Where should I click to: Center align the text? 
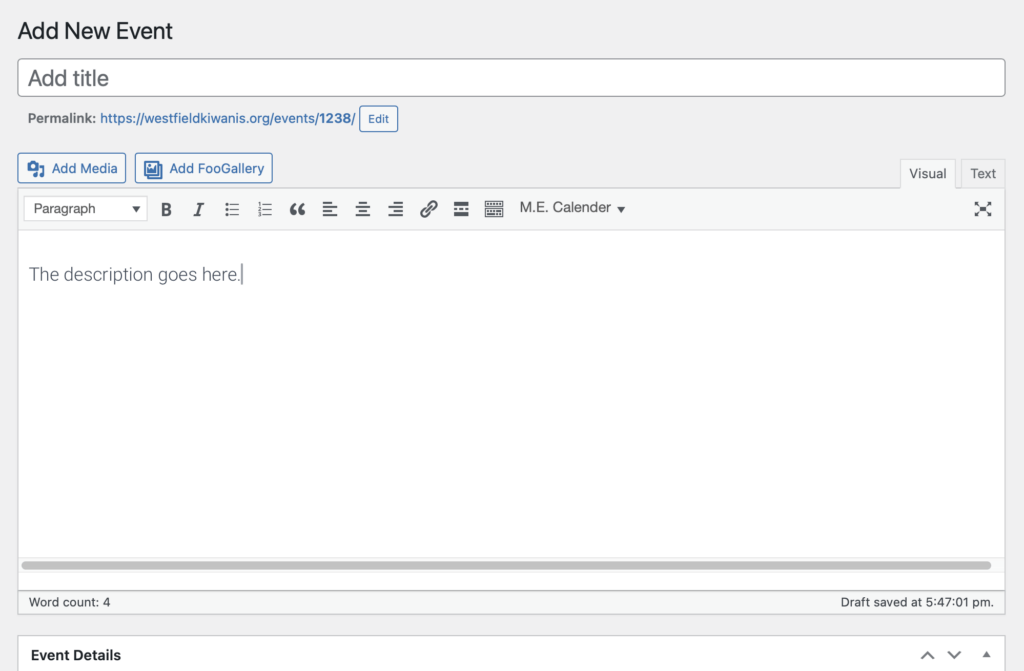[x=363, y=209]
